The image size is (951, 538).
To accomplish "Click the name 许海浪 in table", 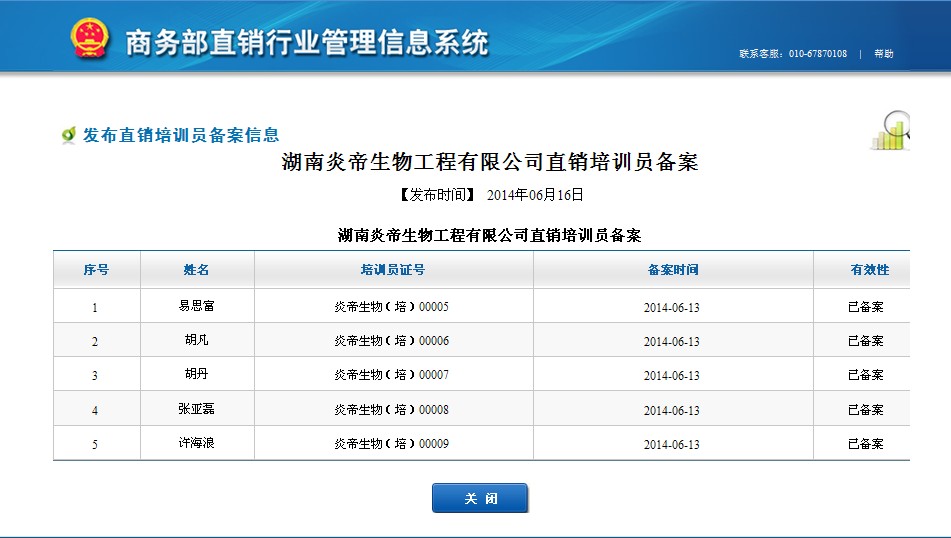I will click(196, 443).
